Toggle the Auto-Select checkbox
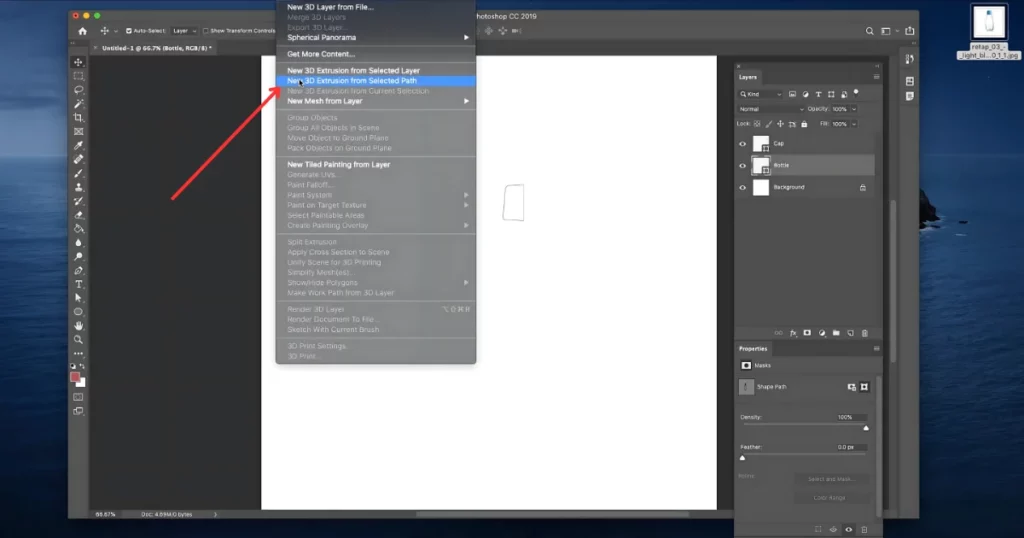Viewport: 1024px width, 538px height. [129, 31]
